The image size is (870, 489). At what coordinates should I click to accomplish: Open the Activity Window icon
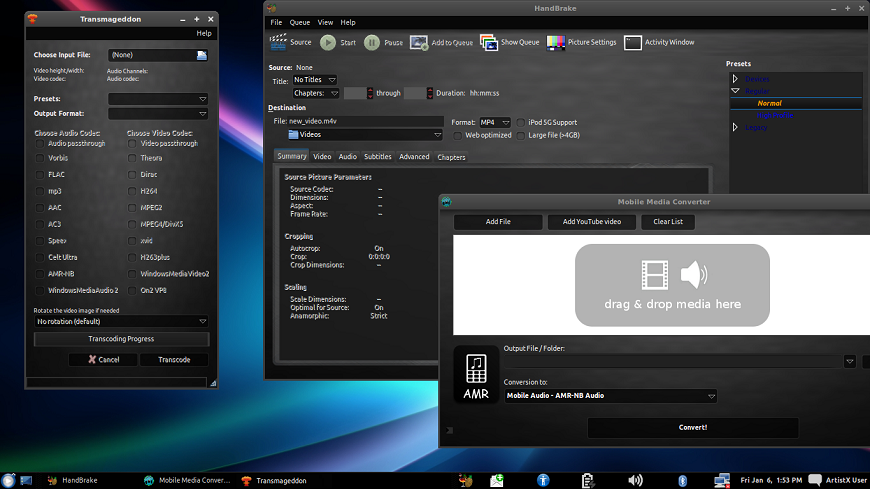[633, 42]
